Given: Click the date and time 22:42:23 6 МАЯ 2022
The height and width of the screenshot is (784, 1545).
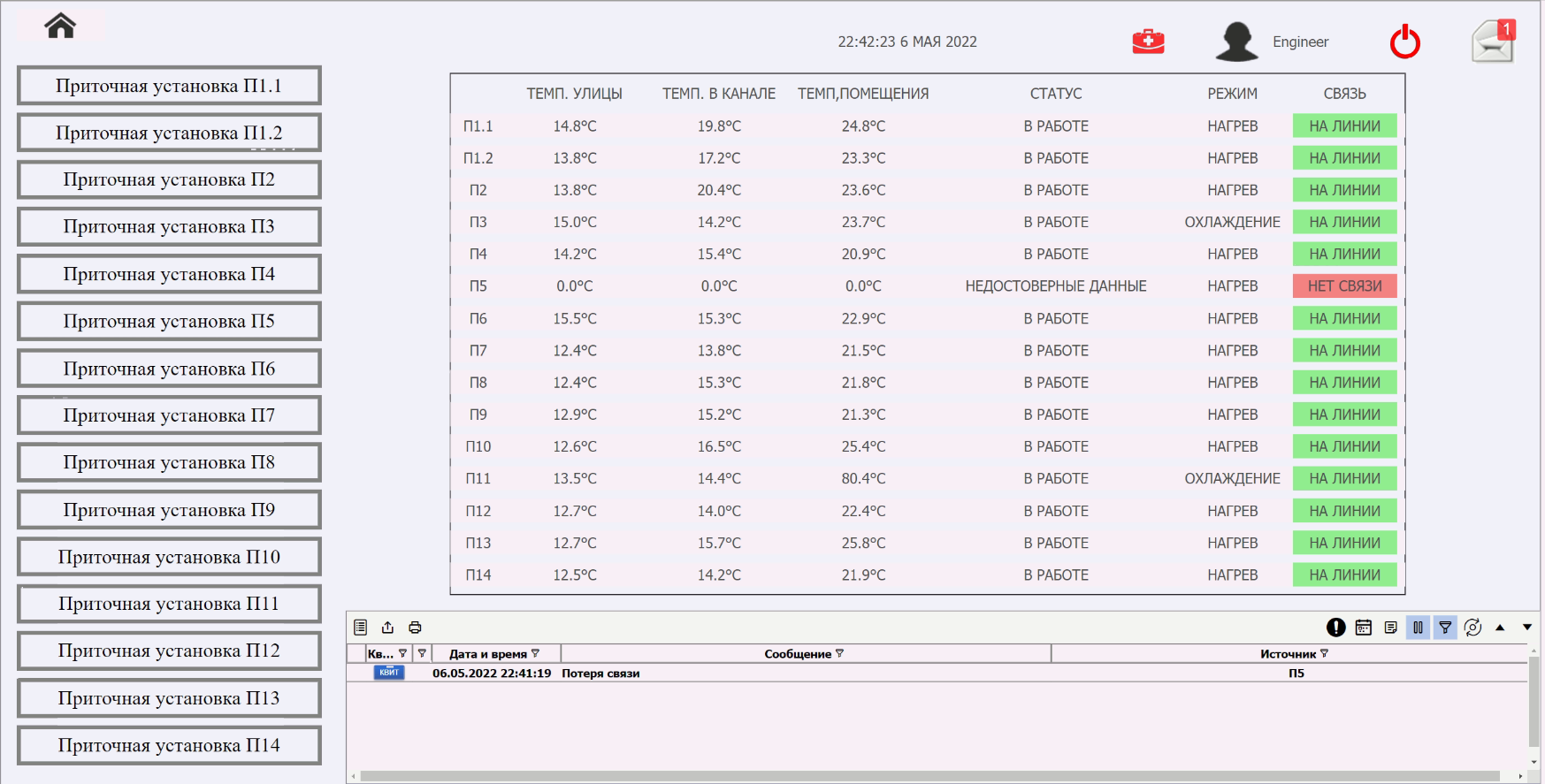Looking at the screenshot, I should pyautogui.click(x=907, y=42).
